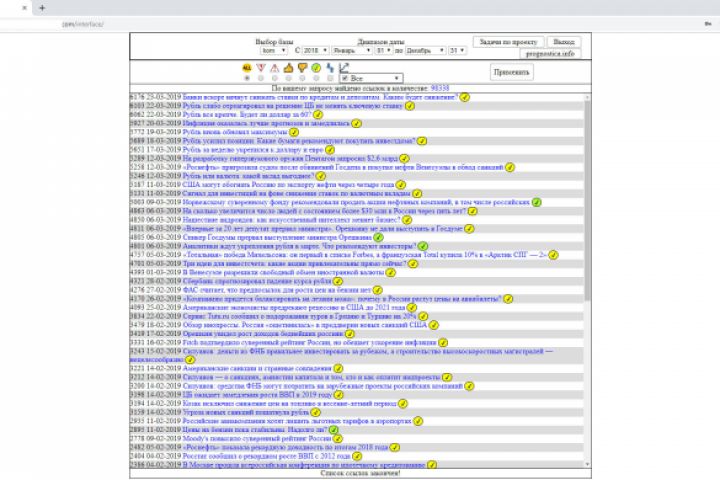Click yellow check icon on row 2404 04-02-2019
The image size is (720, 480).
(x=357, y=456)
